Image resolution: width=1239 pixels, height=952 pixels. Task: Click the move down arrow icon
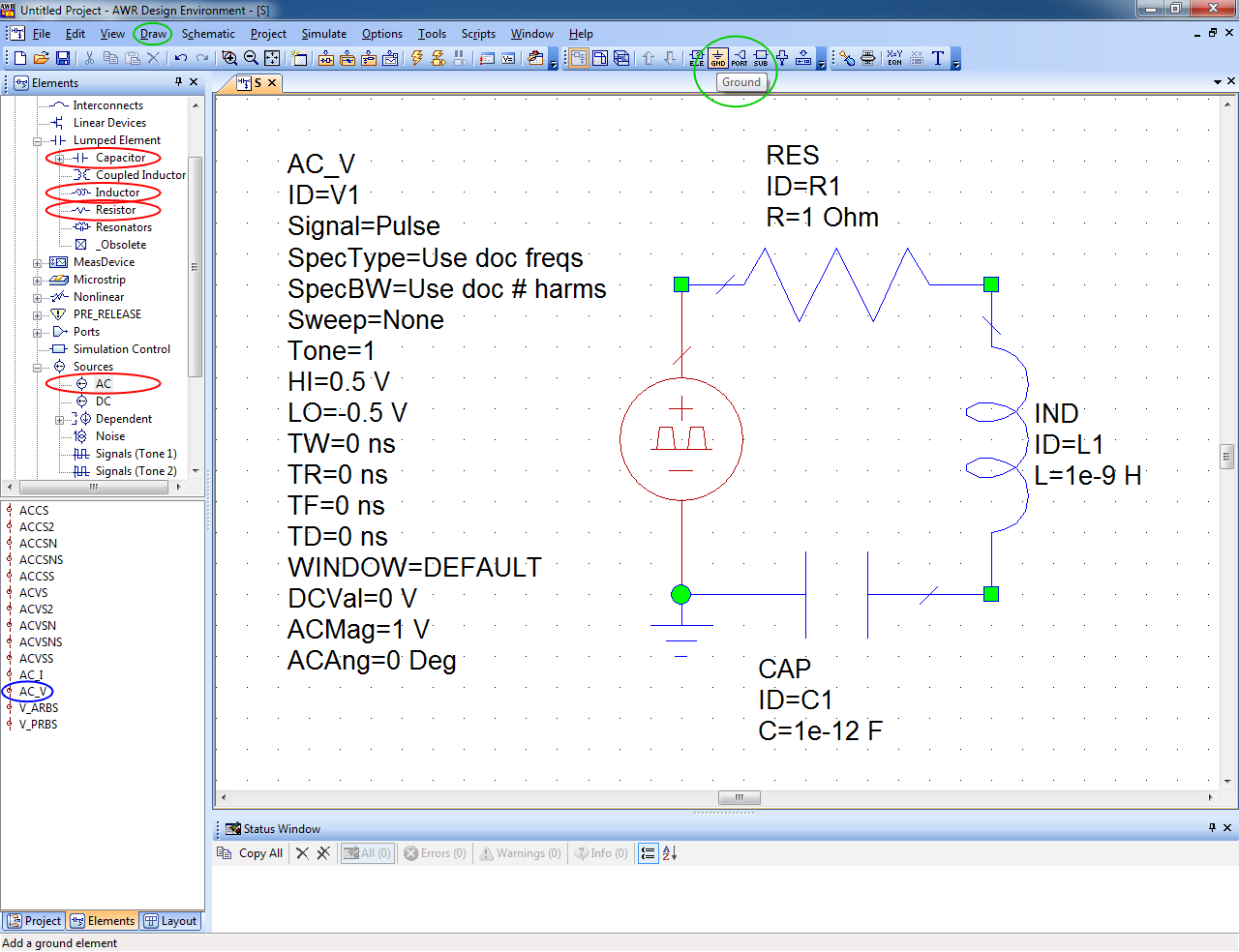670,58
